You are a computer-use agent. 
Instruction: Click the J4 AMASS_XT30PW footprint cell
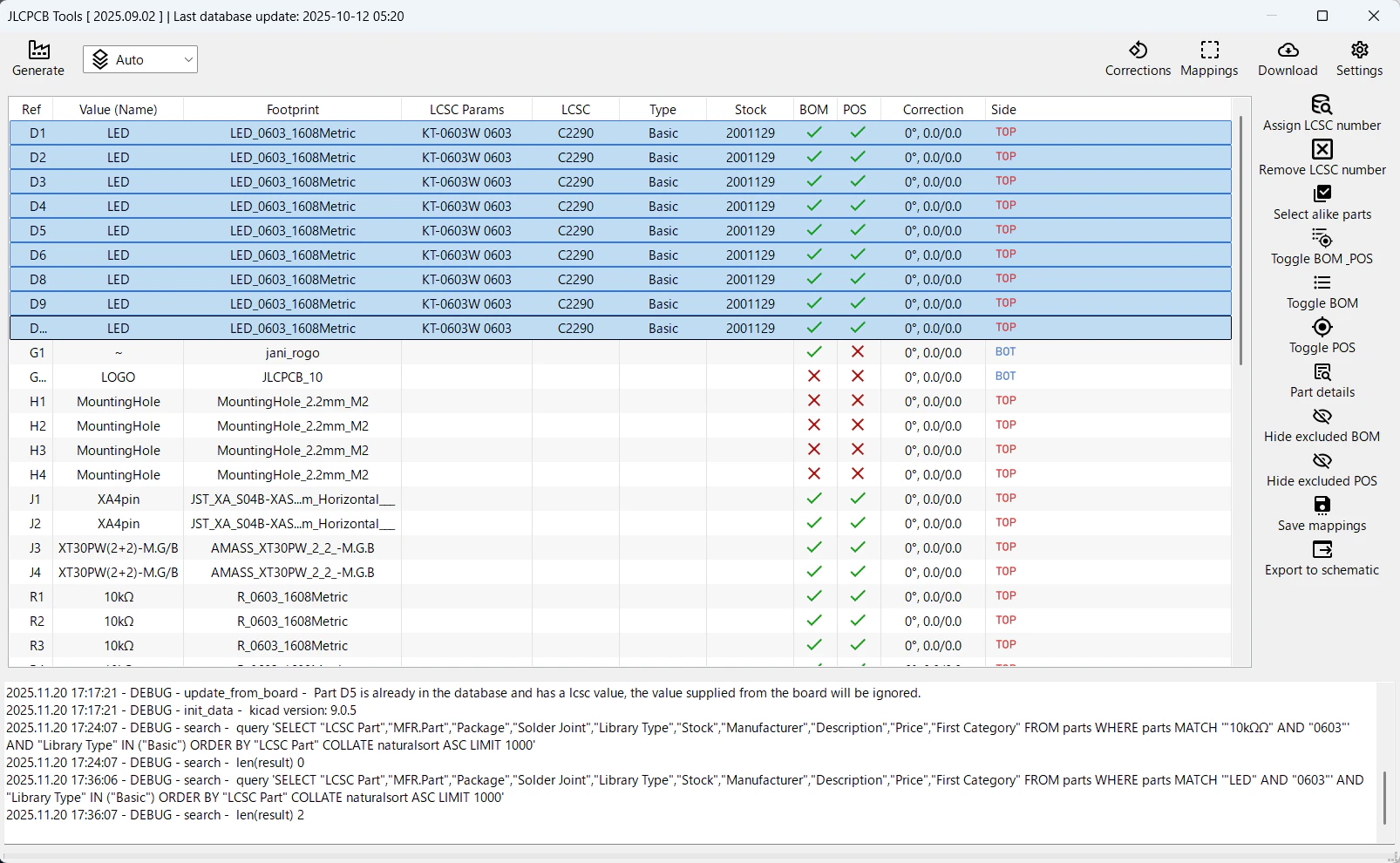(293, 573)
